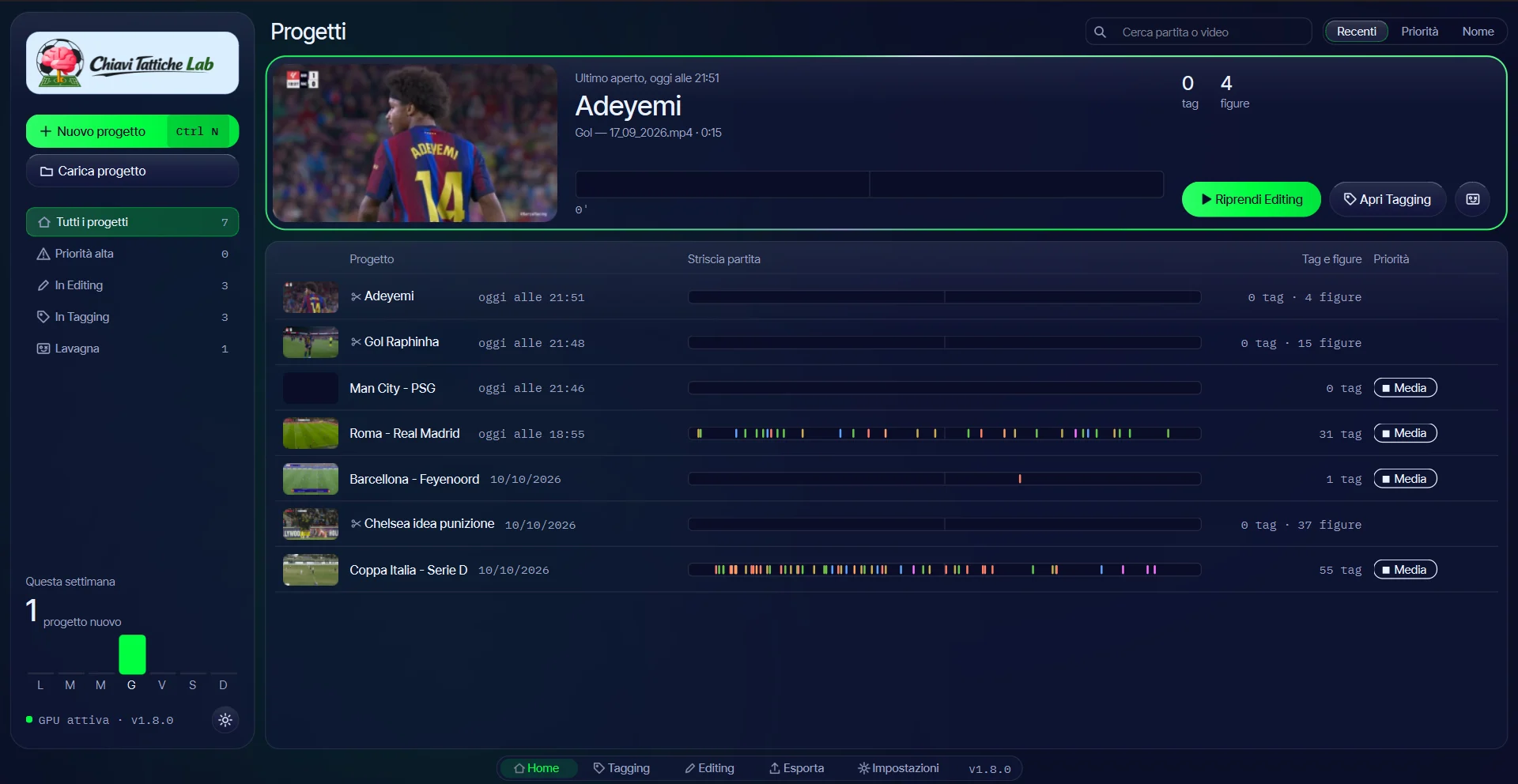
Task: Click the tag icon in bottom navigation
Action: (599, 768)
